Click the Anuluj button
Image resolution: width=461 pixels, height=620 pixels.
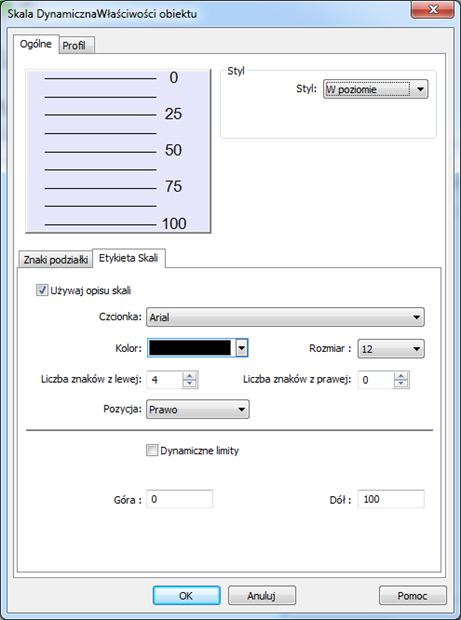pos(262,595)
